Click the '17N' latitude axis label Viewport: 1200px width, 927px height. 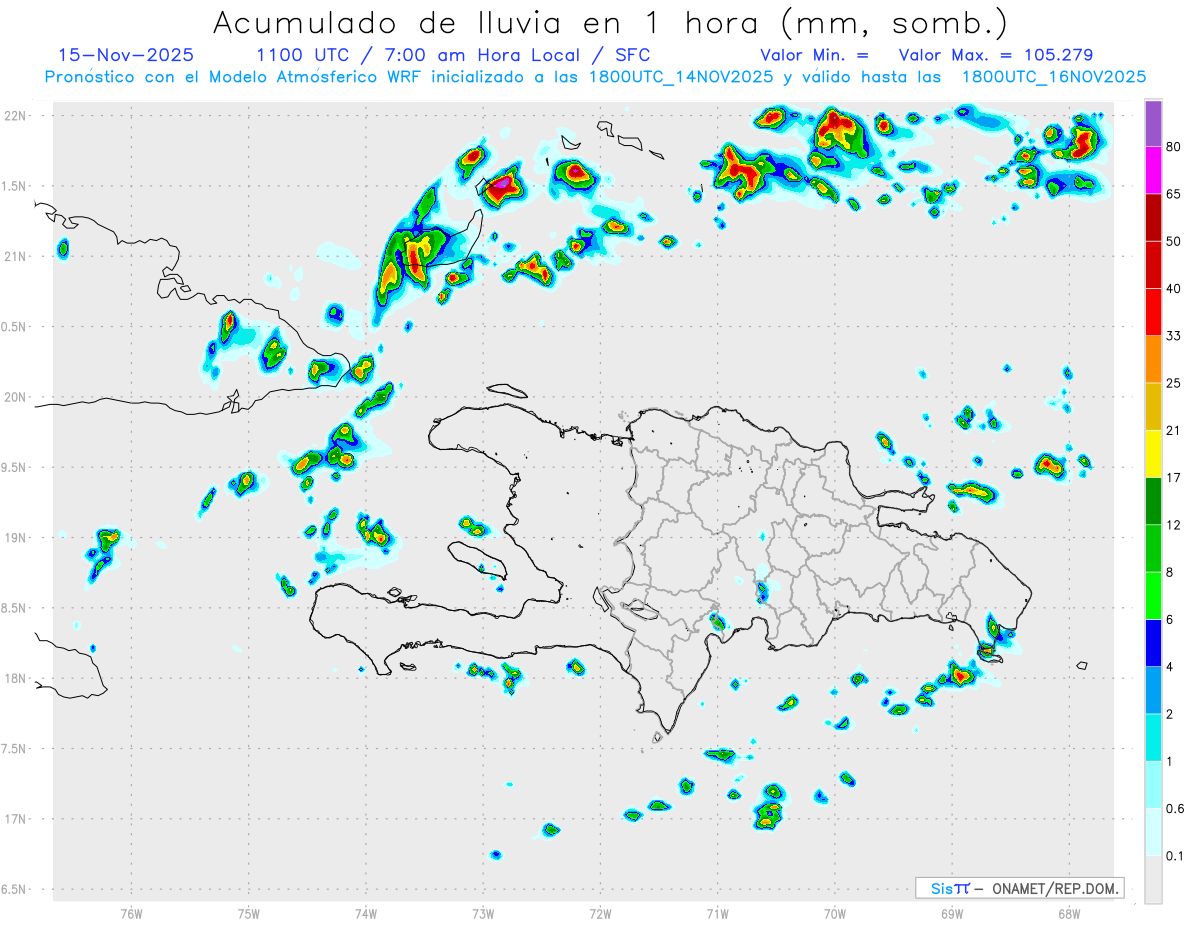point(15,819)
